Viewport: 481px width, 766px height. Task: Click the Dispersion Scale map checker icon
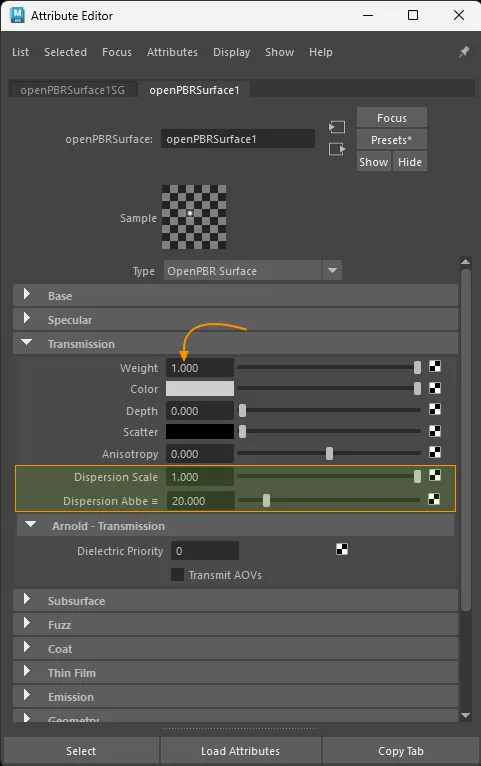tap(434, 475)
